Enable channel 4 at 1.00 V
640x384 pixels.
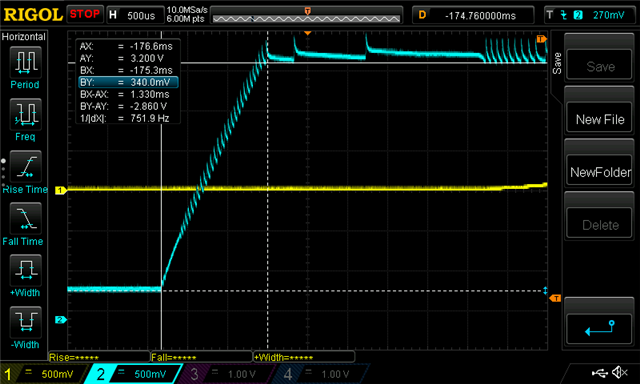click(x=320, y=374)
